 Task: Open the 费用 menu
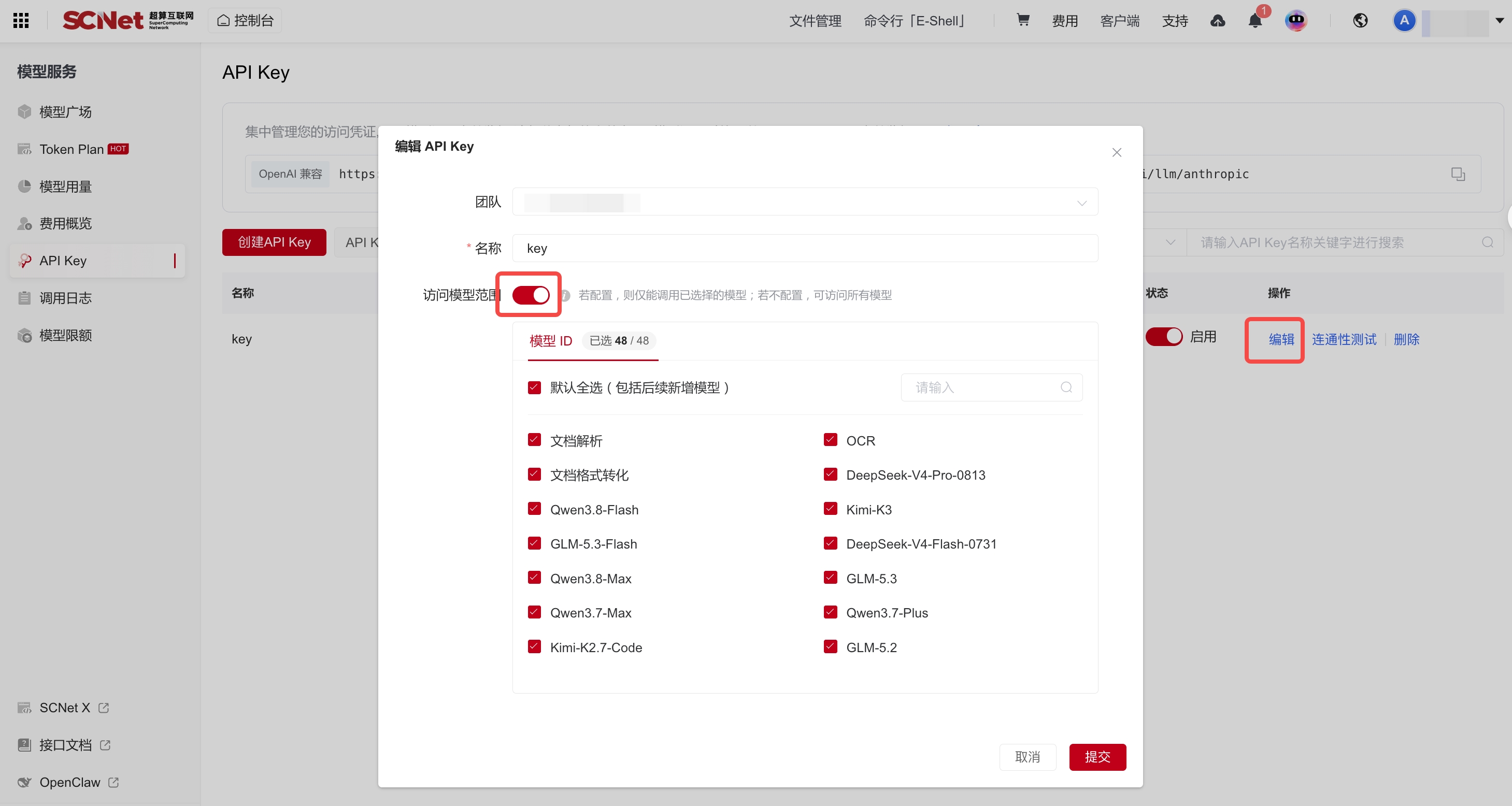pos(1065,21)
